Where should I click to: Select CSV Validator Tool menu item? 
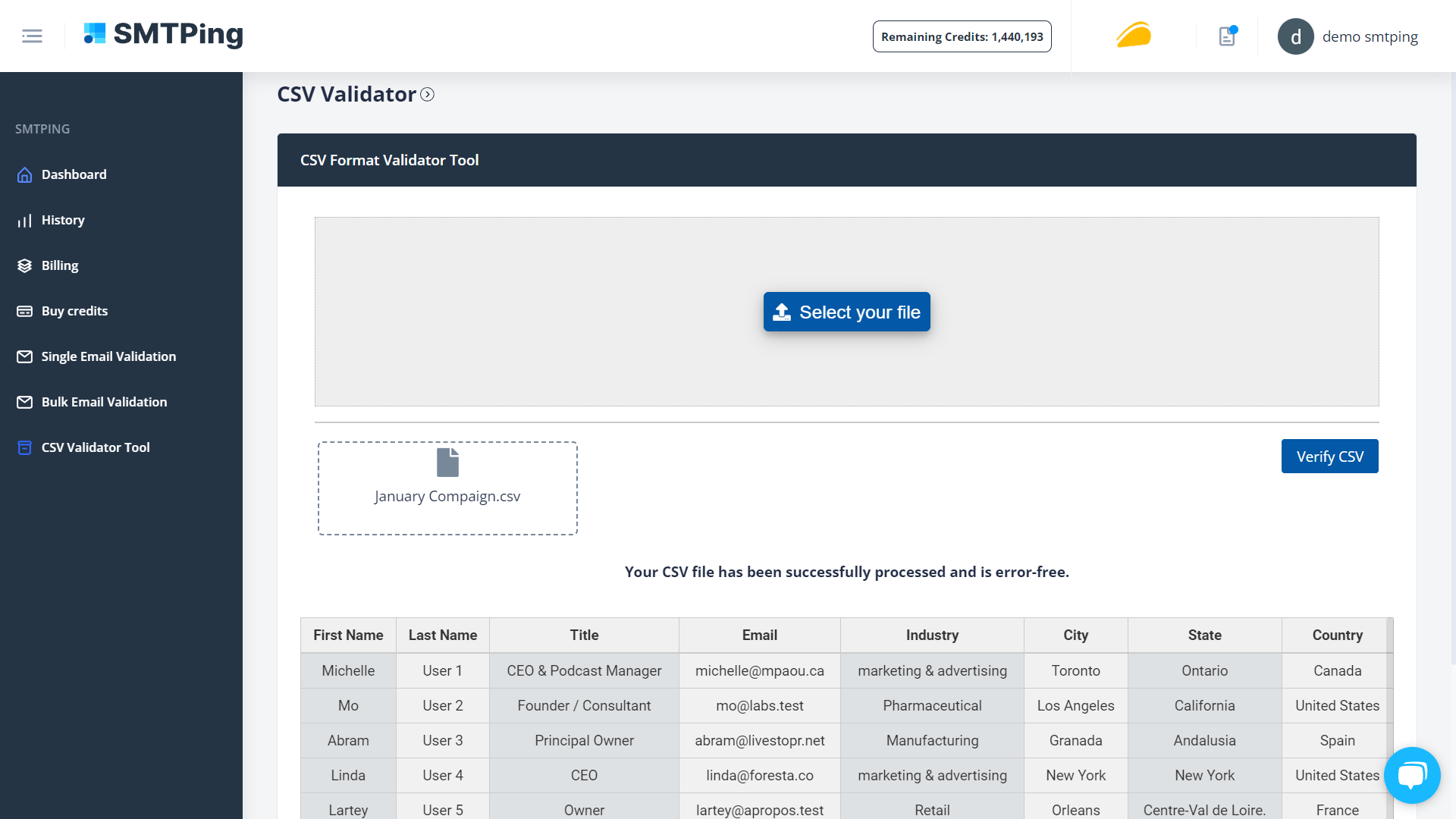(96, 447)
